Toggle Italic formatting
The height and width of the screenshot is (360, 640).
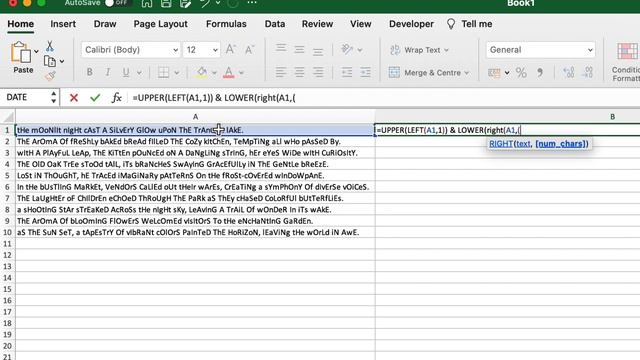click(x=108, y=73)
